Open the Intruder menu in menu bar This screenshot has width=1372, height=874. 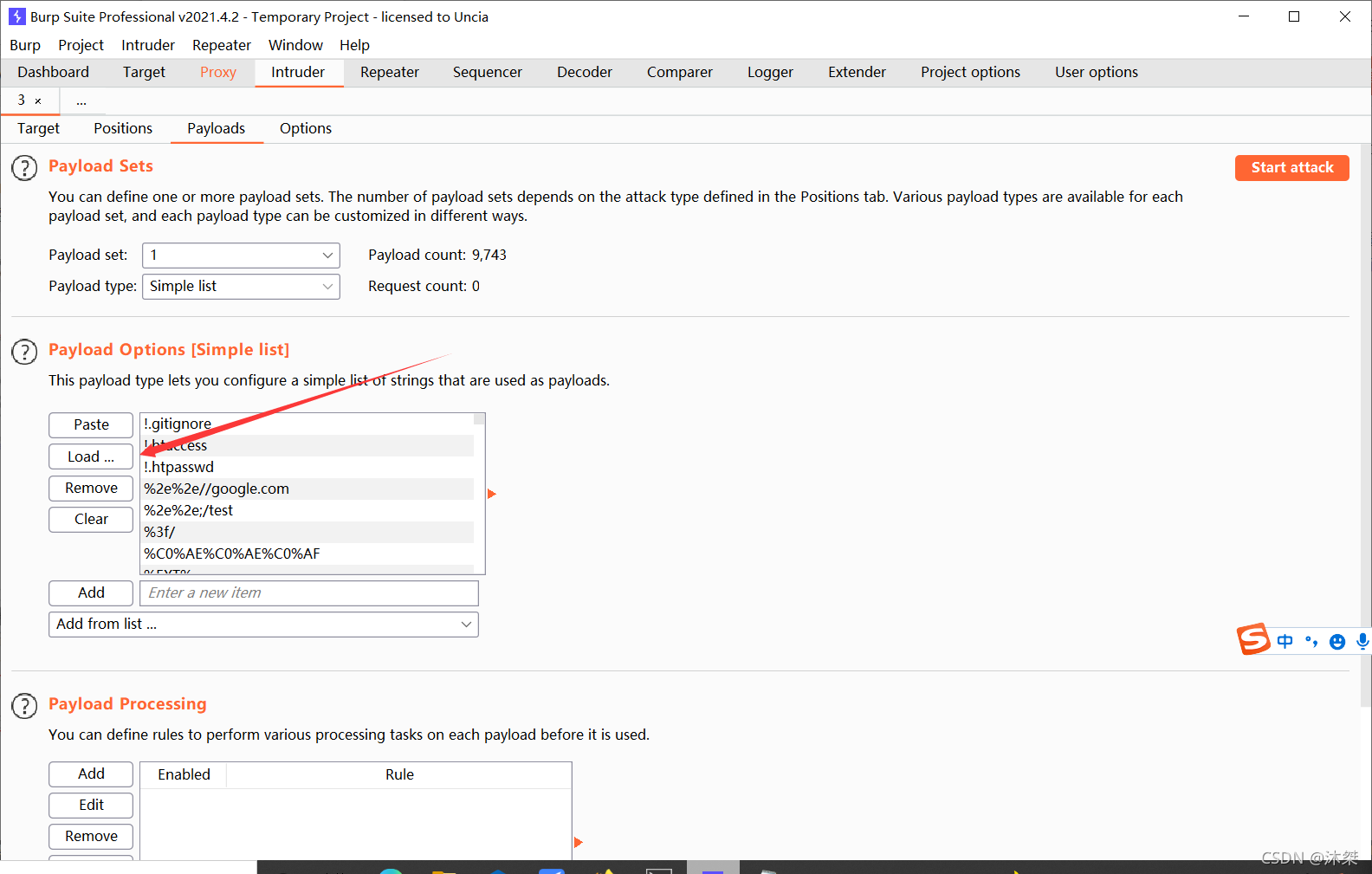pyautogui.click(x=148, y=45)
